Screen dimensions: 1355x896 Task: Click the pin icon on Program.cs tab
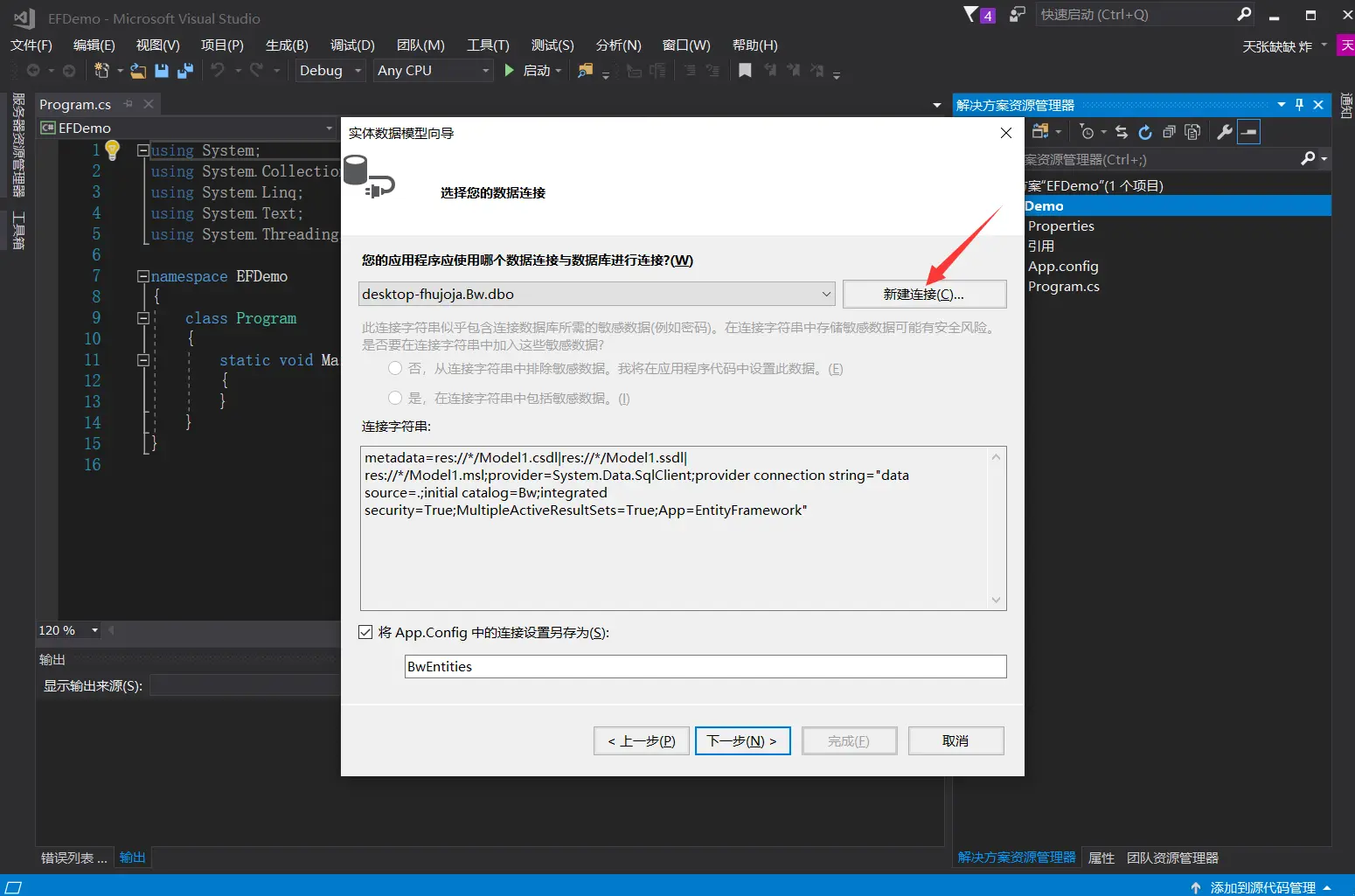coord(129,104)
